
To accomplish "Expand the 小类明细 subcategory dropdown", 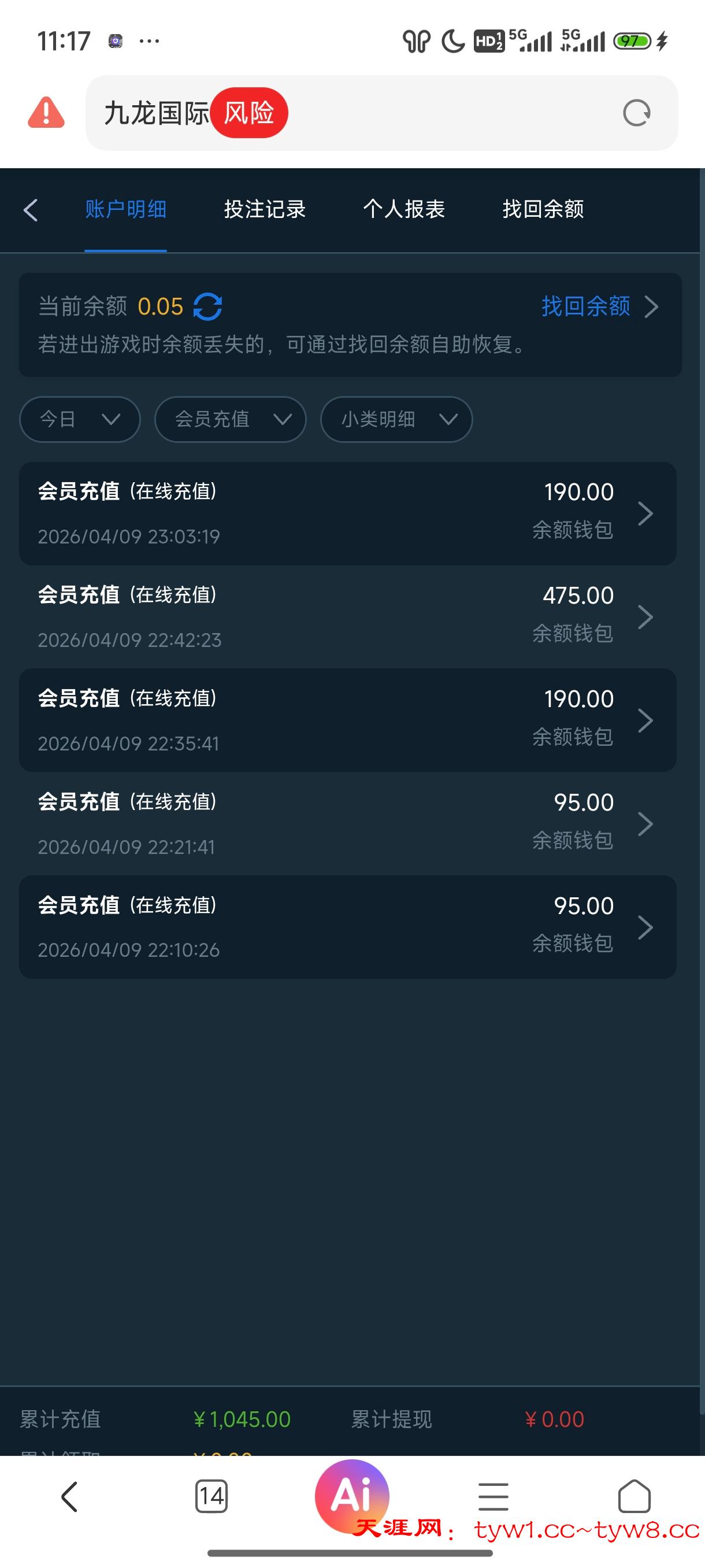I will click(x=396, y=419).
